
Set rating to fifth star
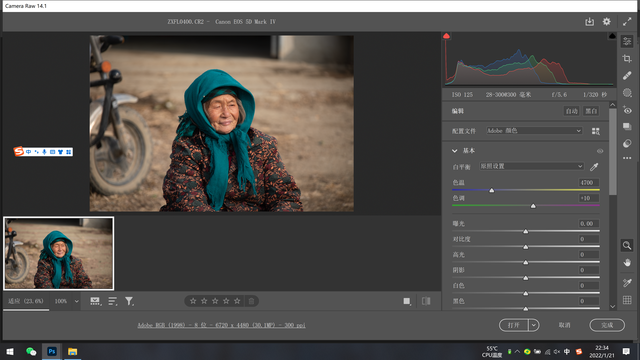point(237,301)
